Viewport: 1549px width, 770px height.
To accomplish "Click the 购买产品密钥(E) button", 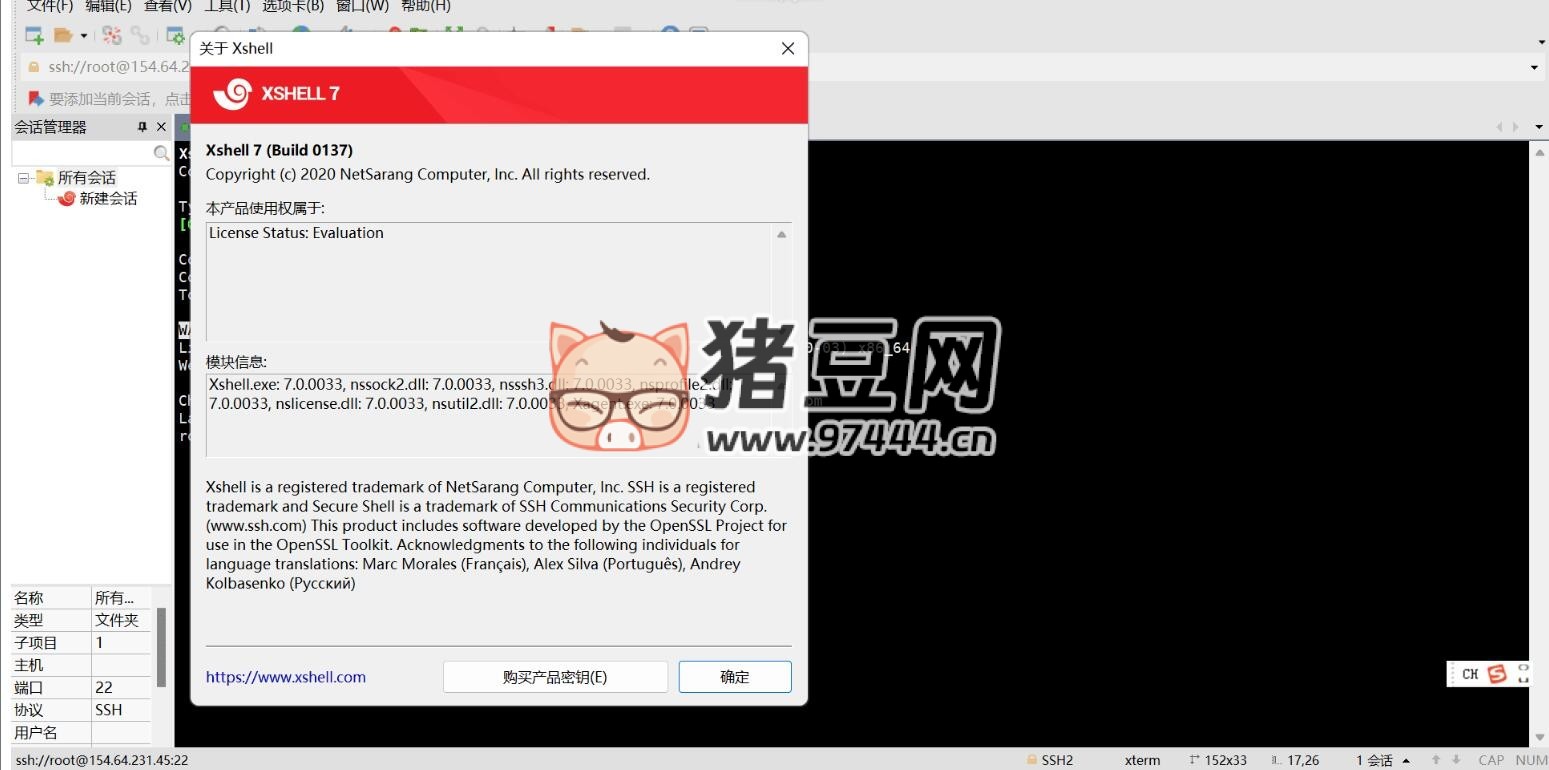I will (x=554, y=677).
